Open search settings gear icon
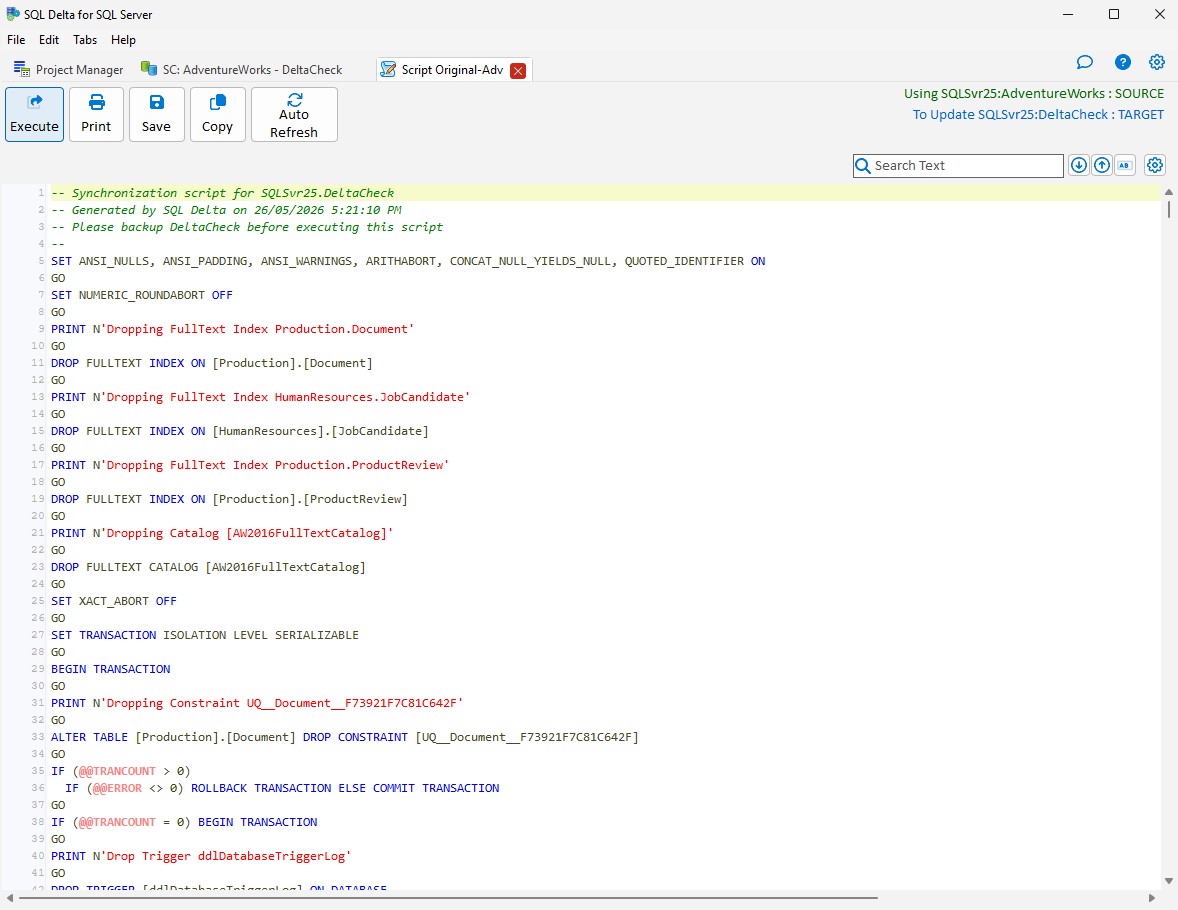 click(1155, 165)
